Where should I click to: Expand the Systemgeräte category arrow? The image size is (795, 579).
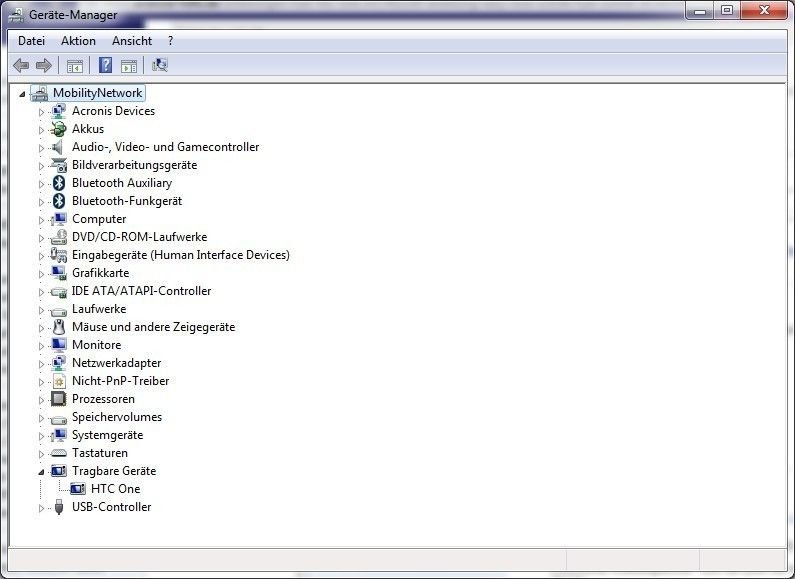point(41,436)
